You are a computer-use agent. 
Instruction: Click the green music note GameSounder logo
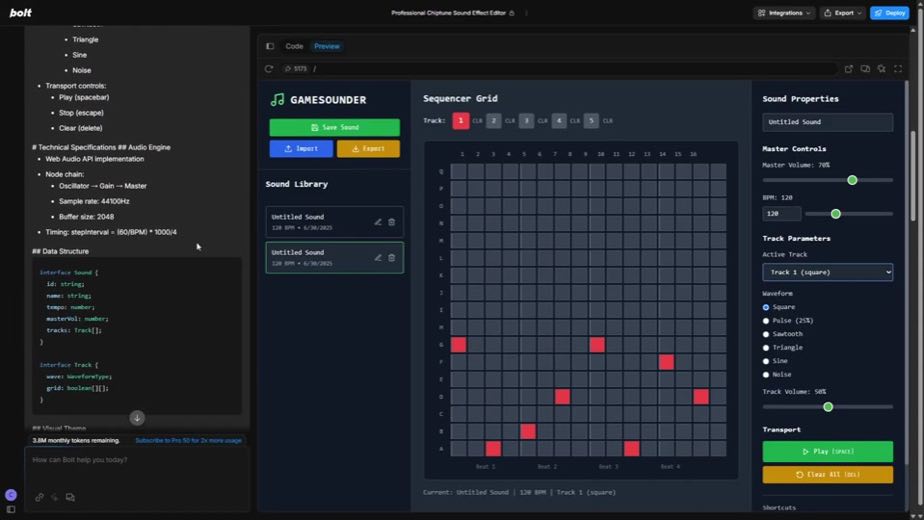[x=277, y=100]
